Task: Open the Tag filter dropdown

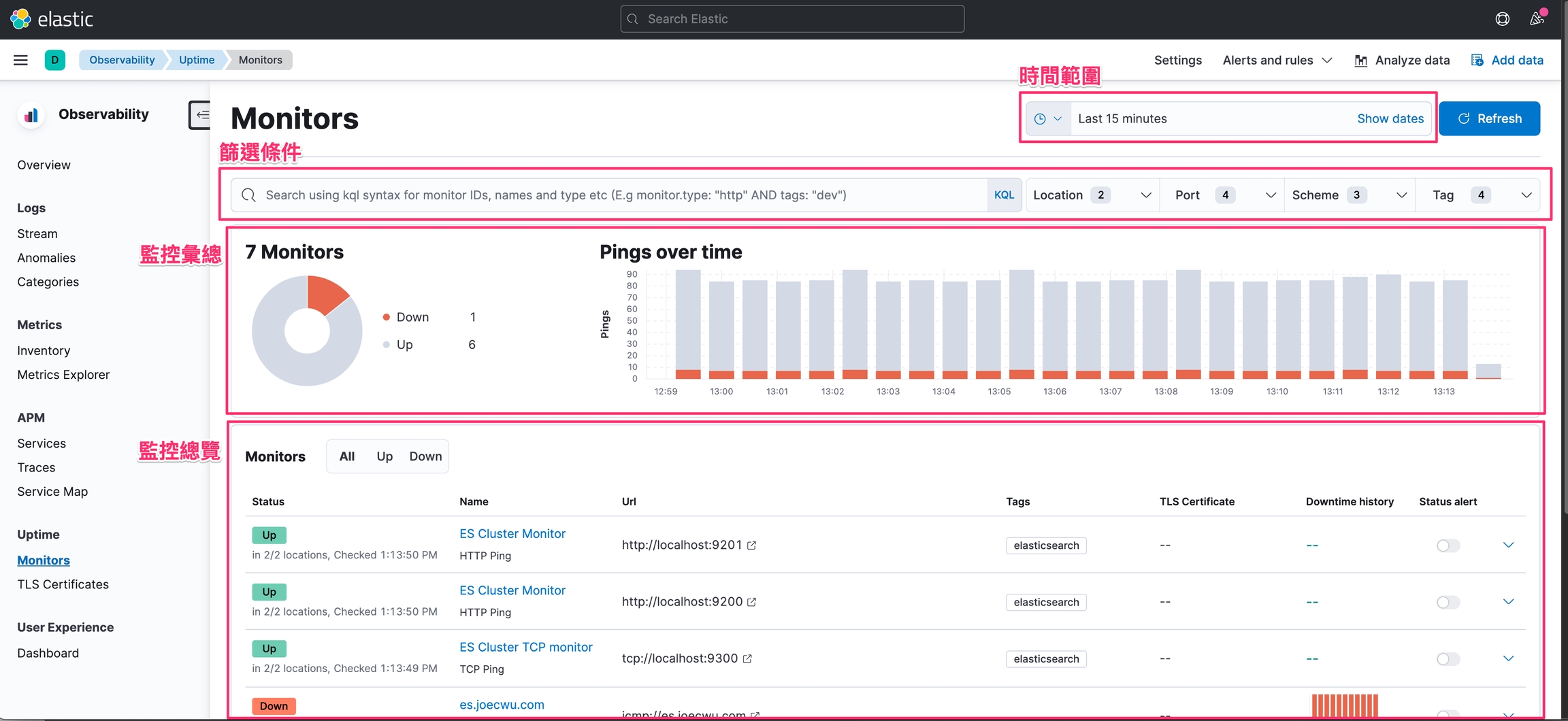Action: (x=1478, y=195)
